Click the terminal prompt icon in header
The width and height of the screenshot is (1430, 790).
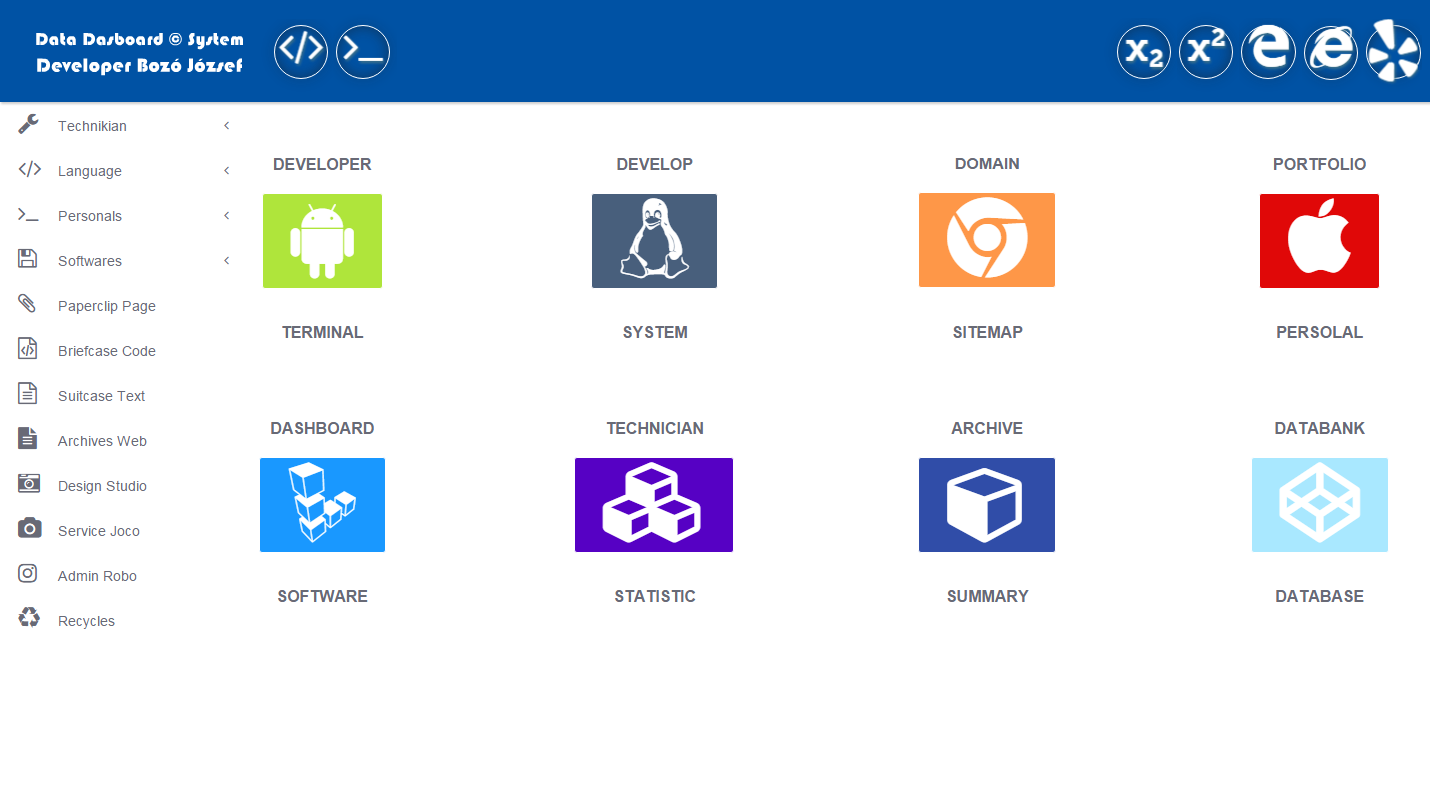click(x=363, y=52)
